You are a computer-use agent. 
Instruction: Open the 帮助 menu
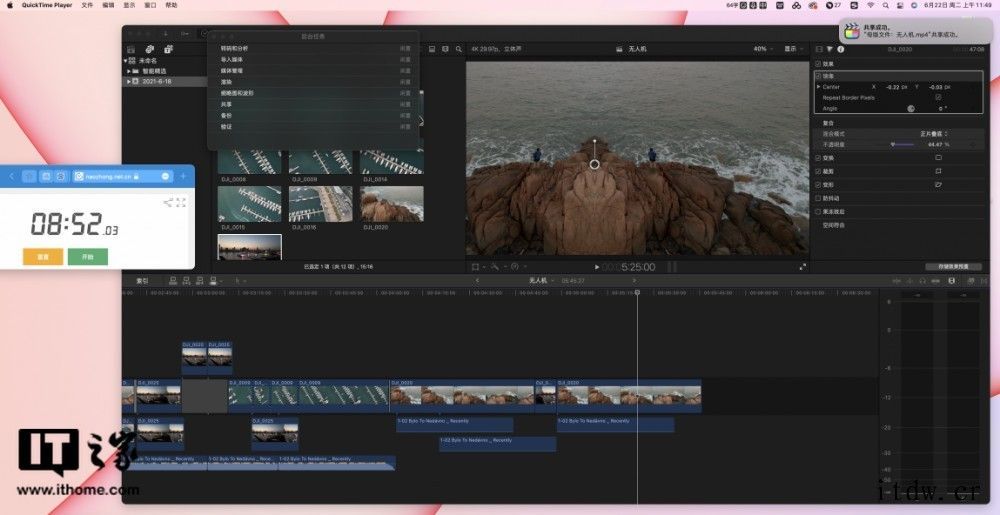[171, 5]
